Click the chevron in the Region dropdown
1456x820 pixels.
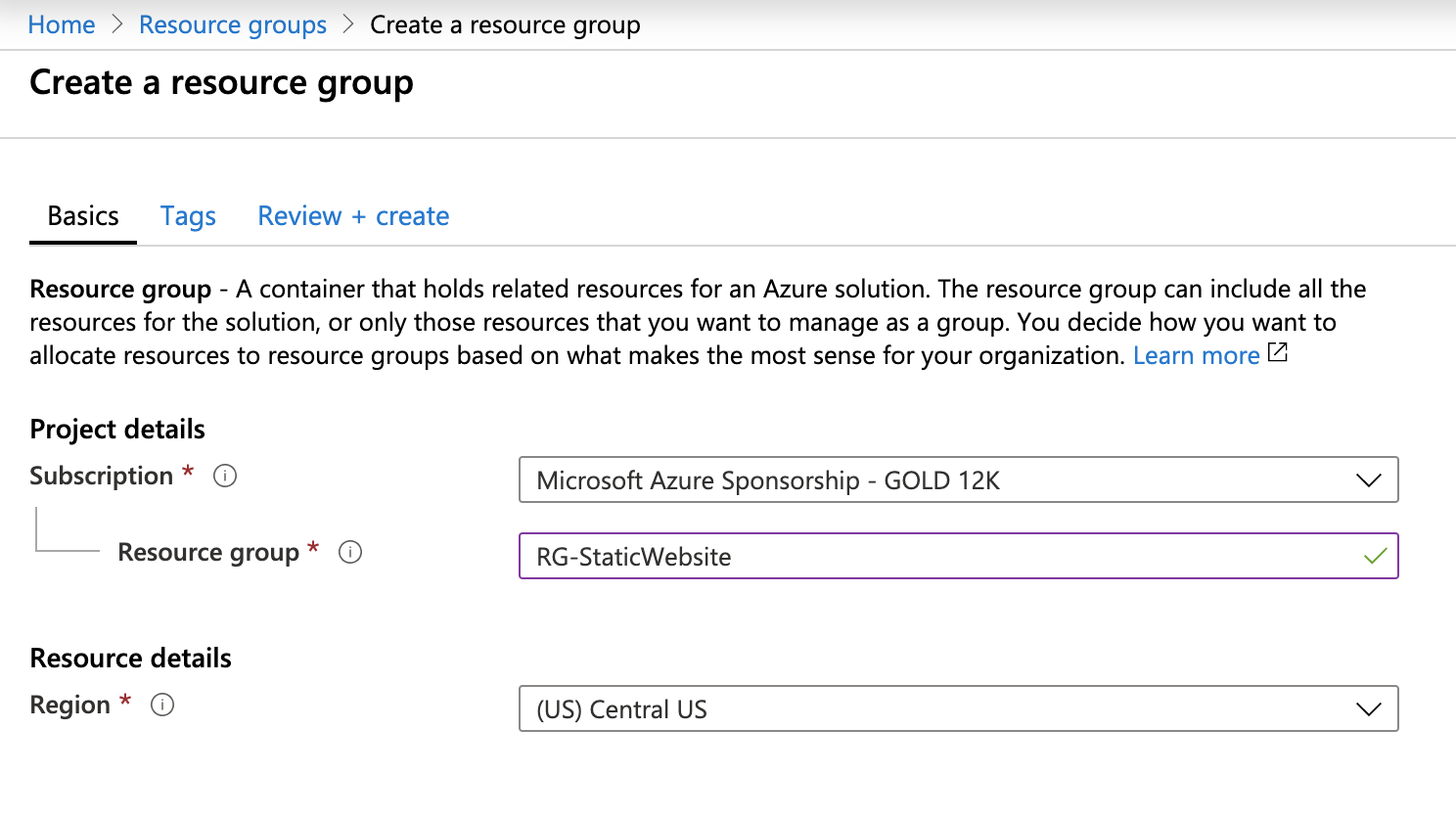(x=1370, y=709)
